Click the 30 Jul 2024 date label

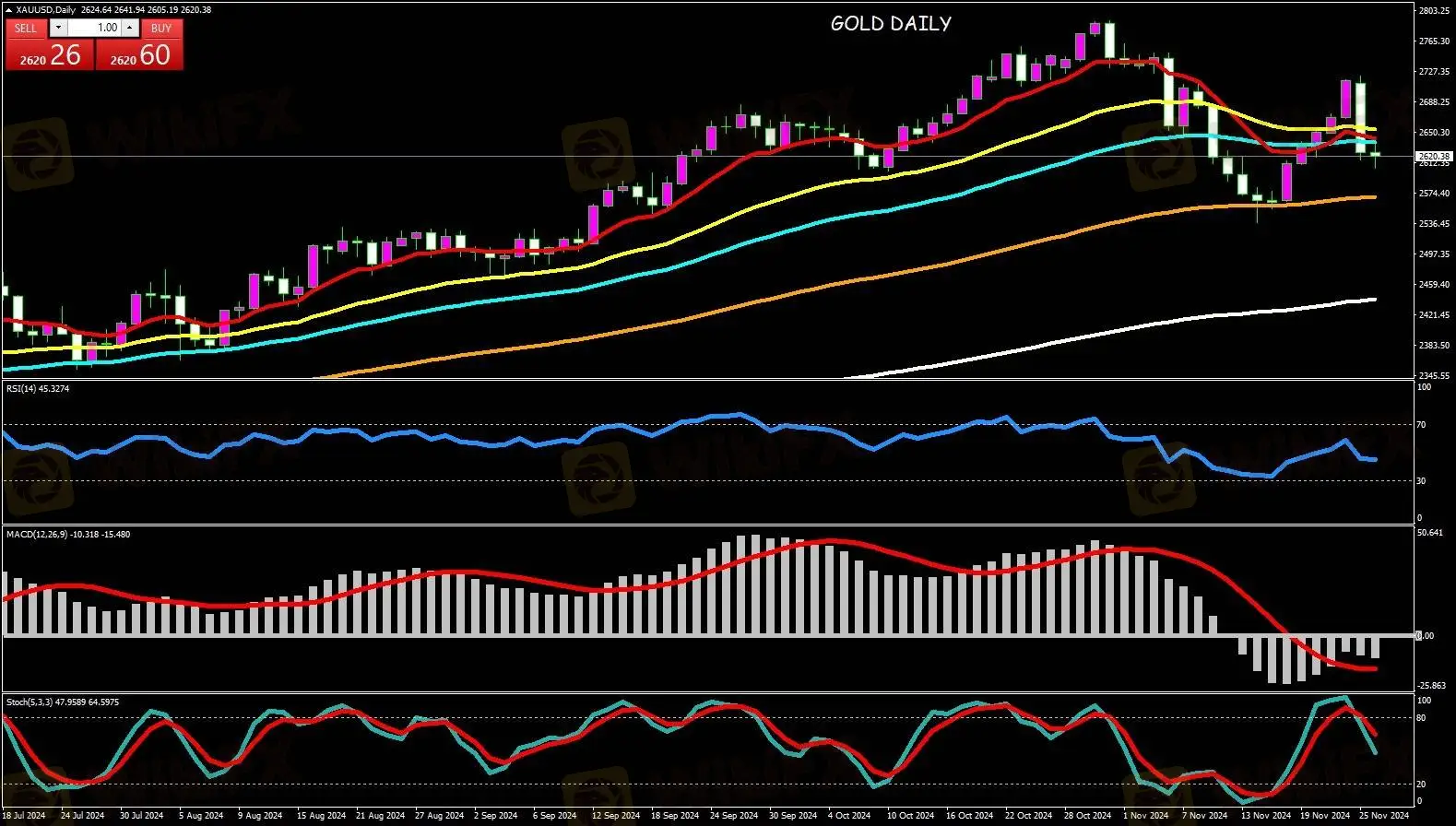point(141,816)
